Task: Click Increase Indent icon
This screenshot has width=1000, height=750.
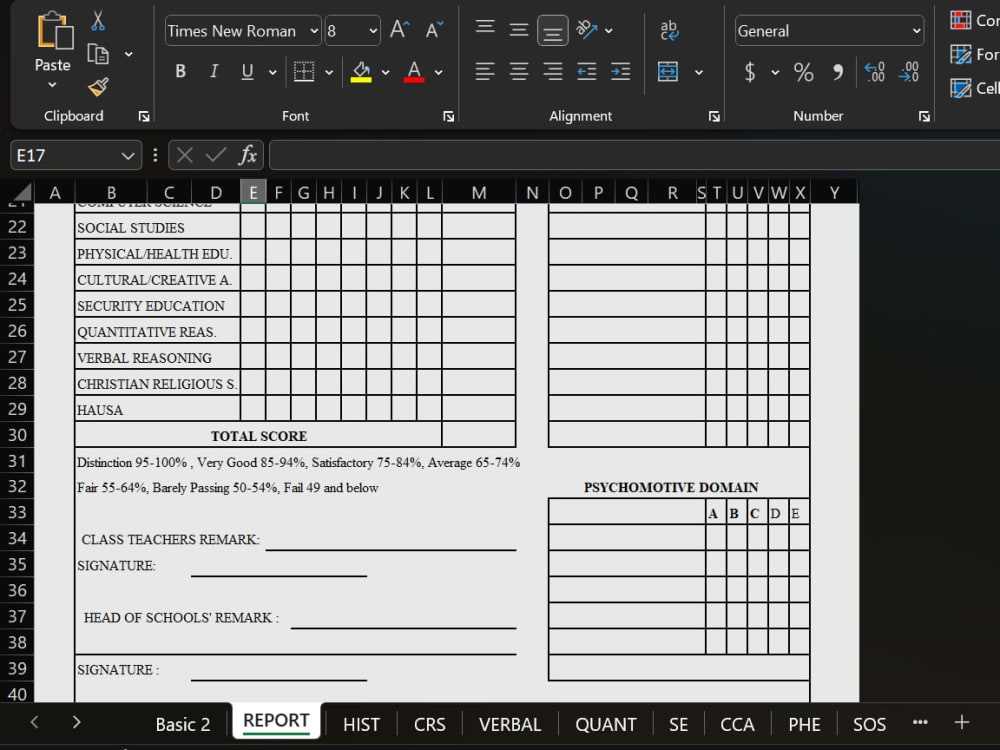Action: 621,71
